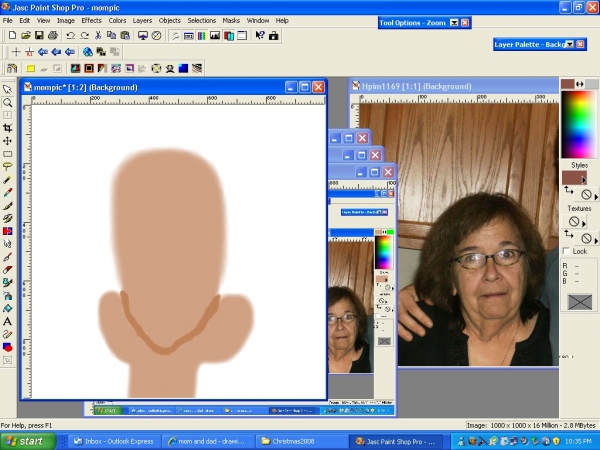Screen dimensions: 600x450
Task: Toggle the Layer Palette visibility button
Action: (228, 36)
